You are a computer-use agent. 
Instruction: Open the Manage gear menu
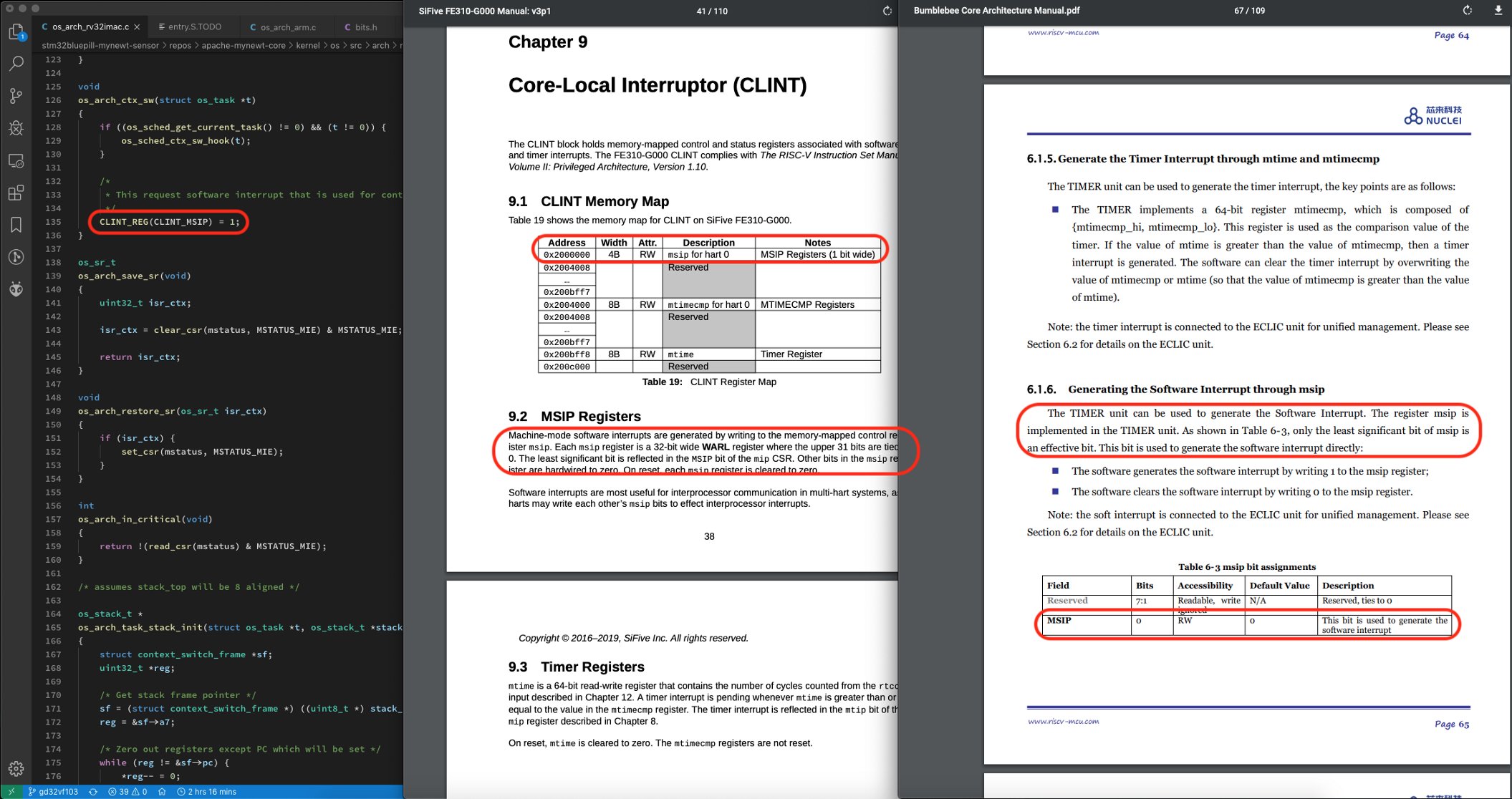tap(16, 769)
